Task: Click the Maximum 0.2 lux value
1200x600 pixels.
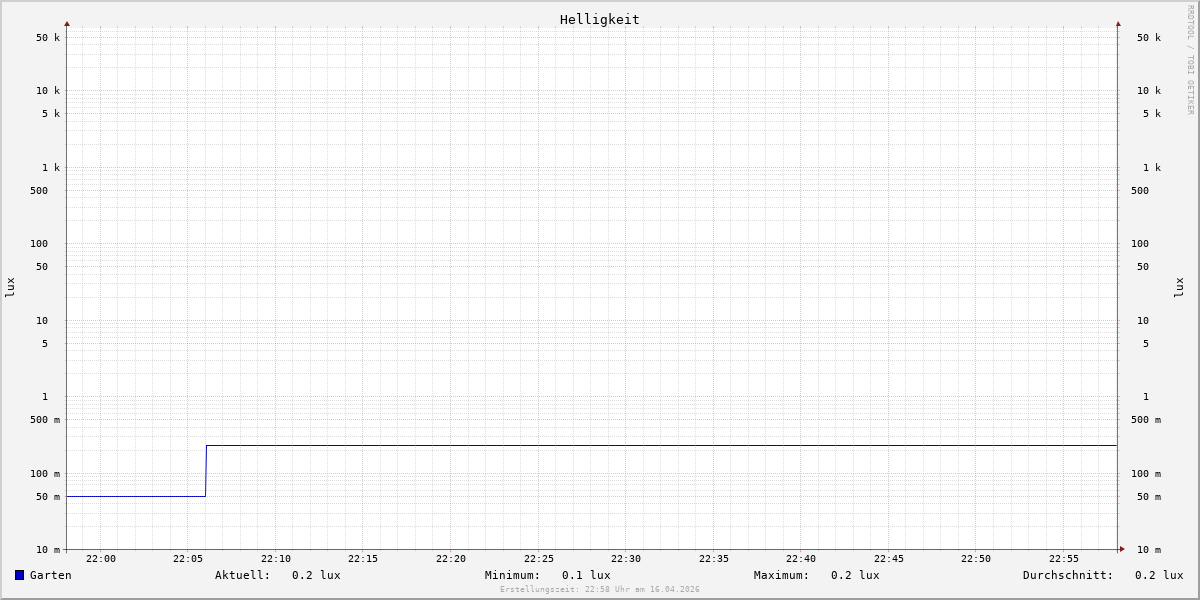Action: [x=855, y=575]
